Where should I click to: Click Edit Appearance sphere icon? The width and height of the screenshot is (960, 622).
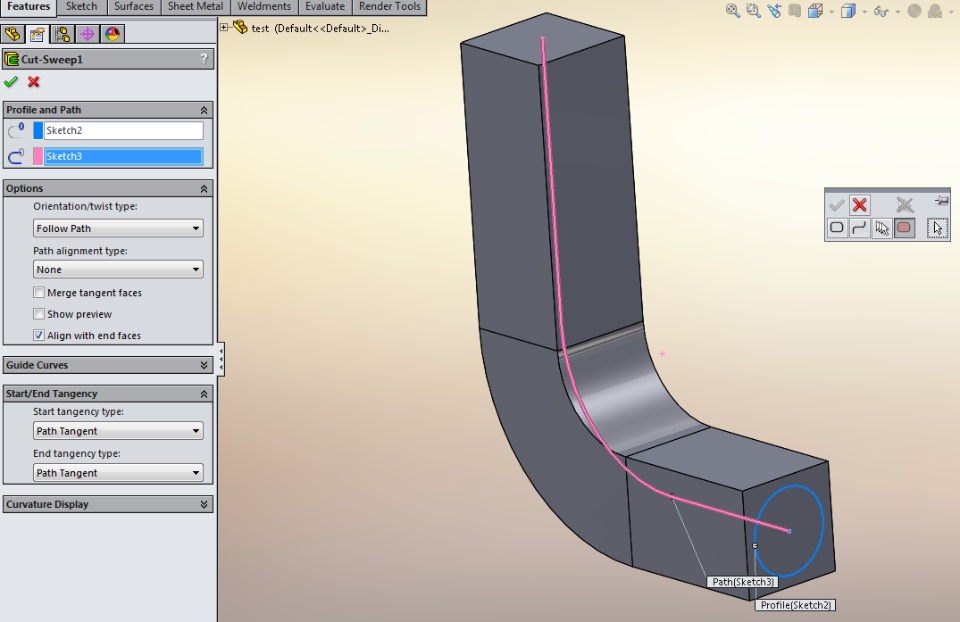[914, 10]
